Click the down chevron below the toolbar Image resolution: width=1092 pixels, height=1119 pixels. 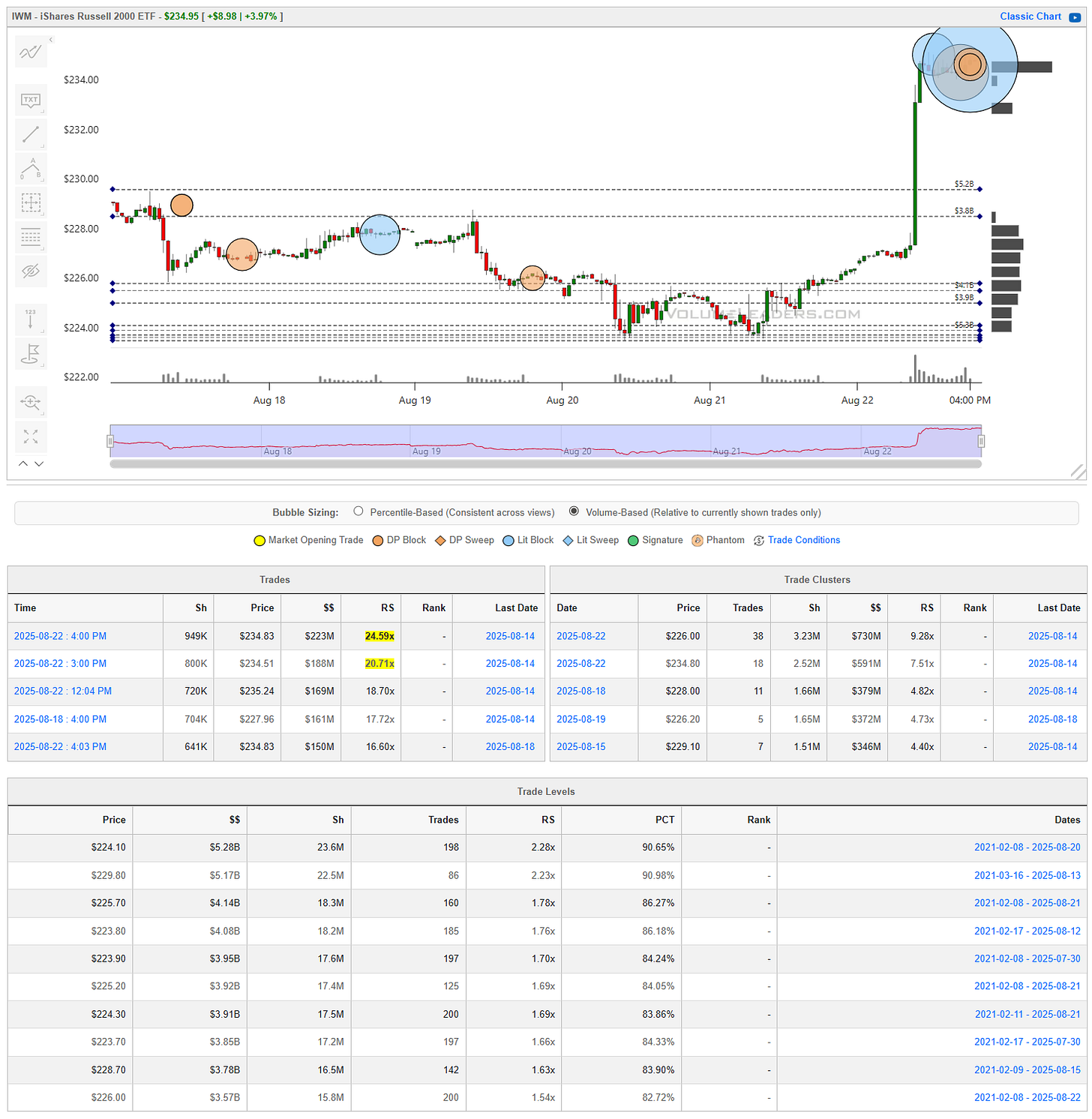(39, 463)
